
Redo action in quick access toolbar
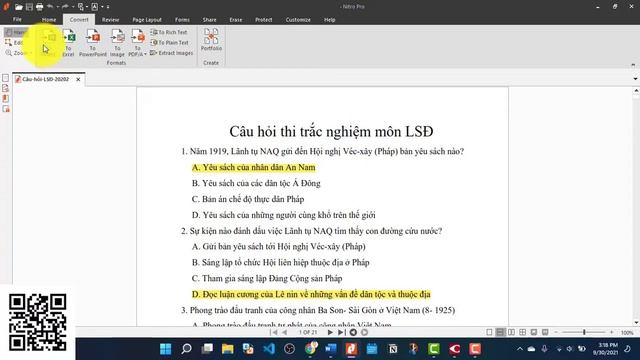point(65,7)
